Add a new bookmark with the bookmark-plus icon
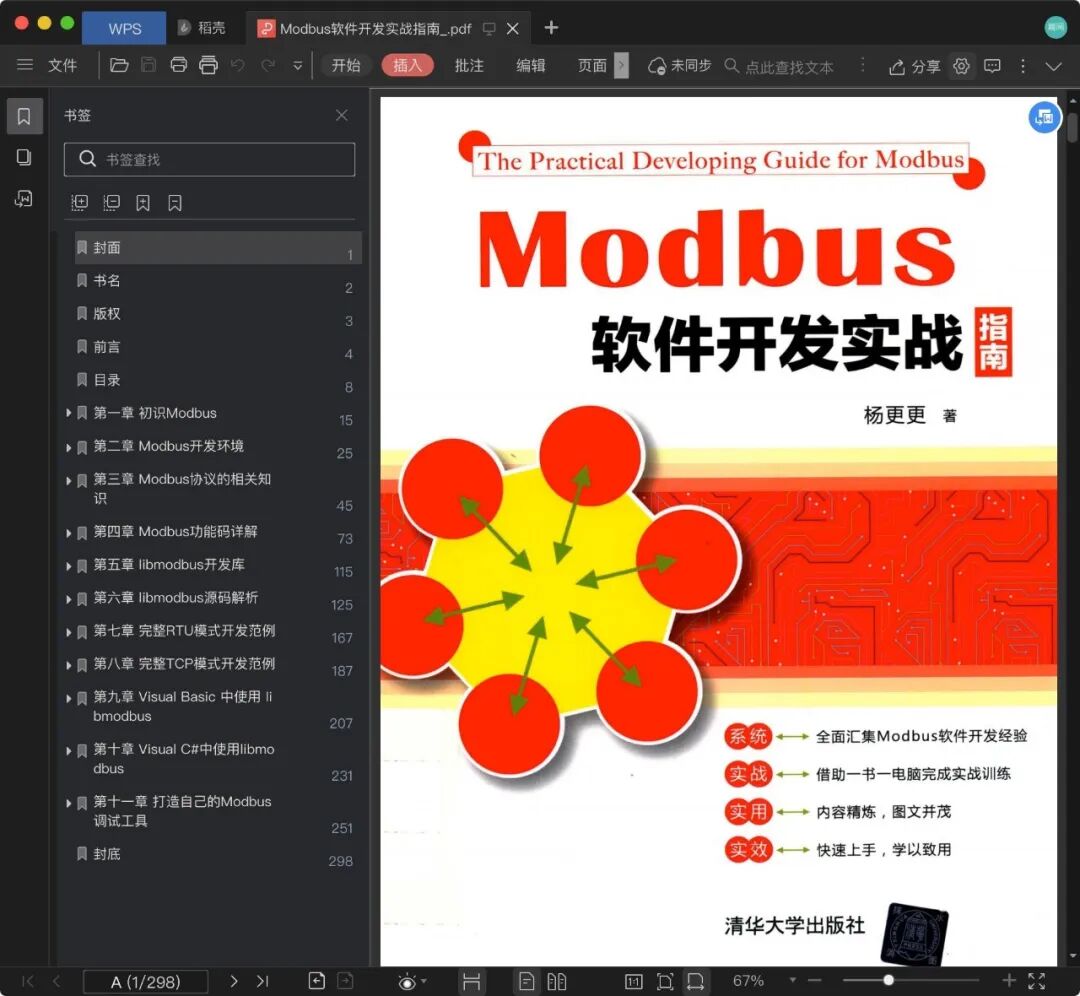This screenshot has height=996, width=1080. (x=143, y=202)
